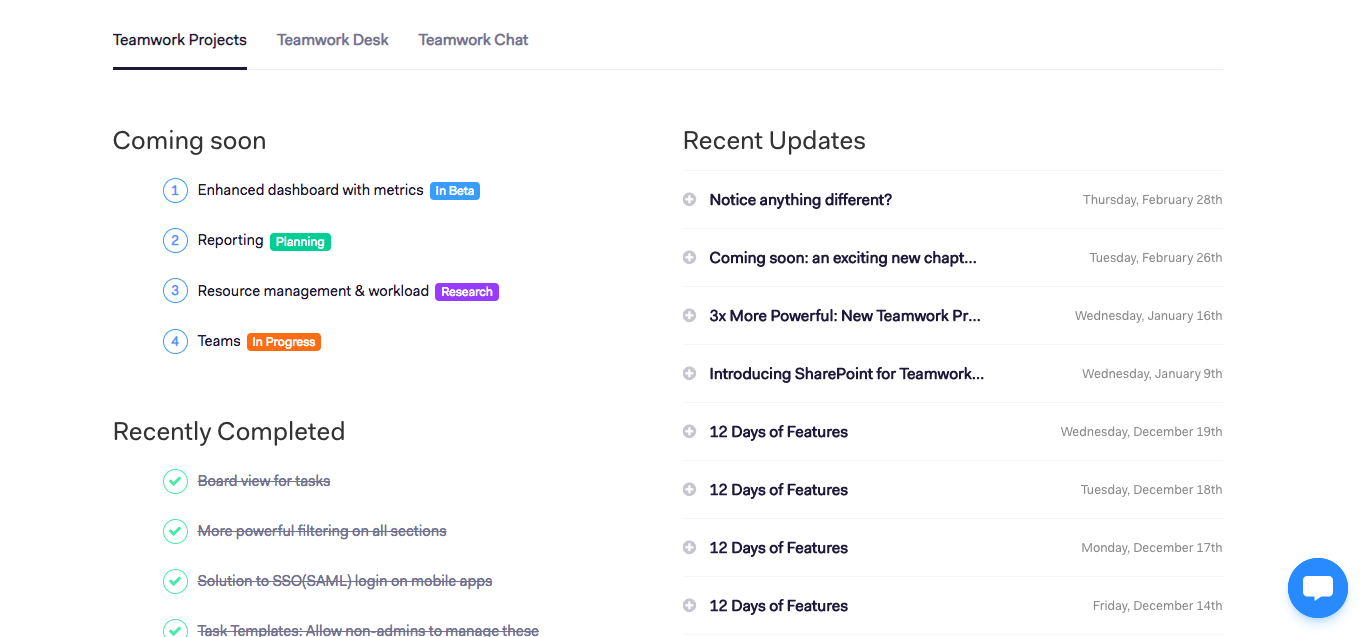Screen dimensions: 1362x637
Task: Expand the 'Coming soon: an exciting' update
Action: tap(689, 258)
